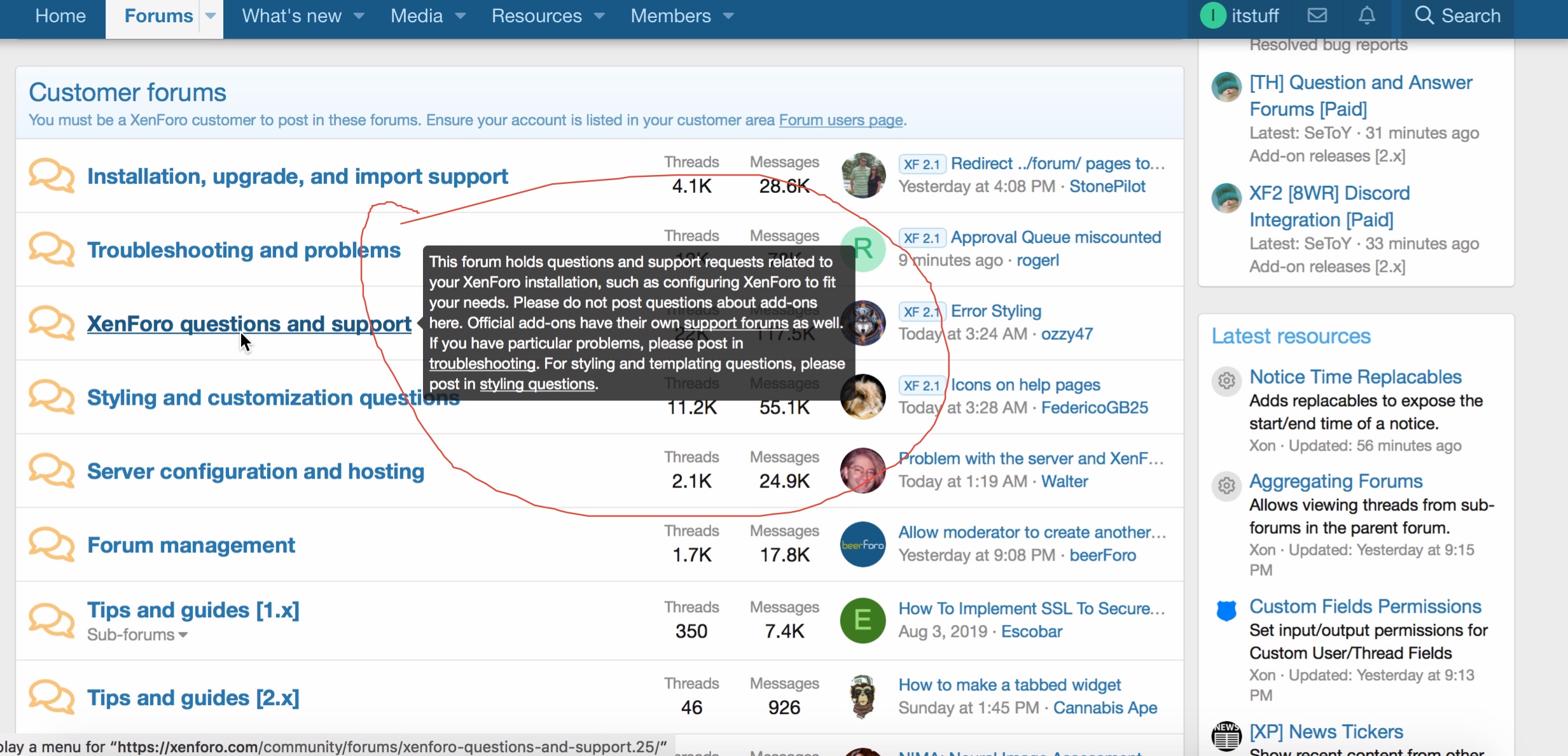This screenshot has width=1568, height=756.
Task: Expand Sub-forums under Tips and guides 1.x
Action: click(137, 634)
